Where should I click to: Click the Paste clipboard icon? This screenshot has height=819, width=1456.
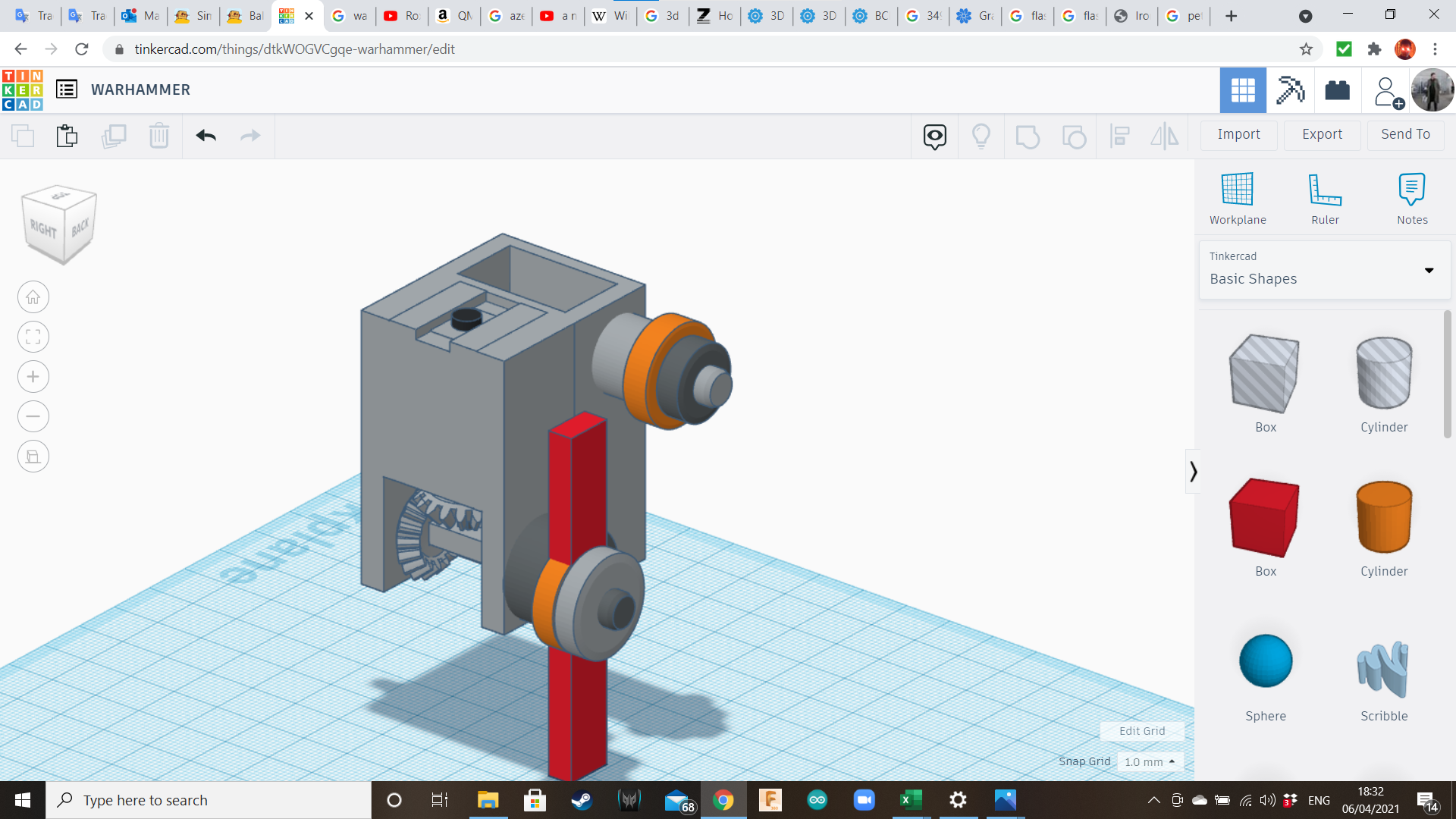[67, 136]
